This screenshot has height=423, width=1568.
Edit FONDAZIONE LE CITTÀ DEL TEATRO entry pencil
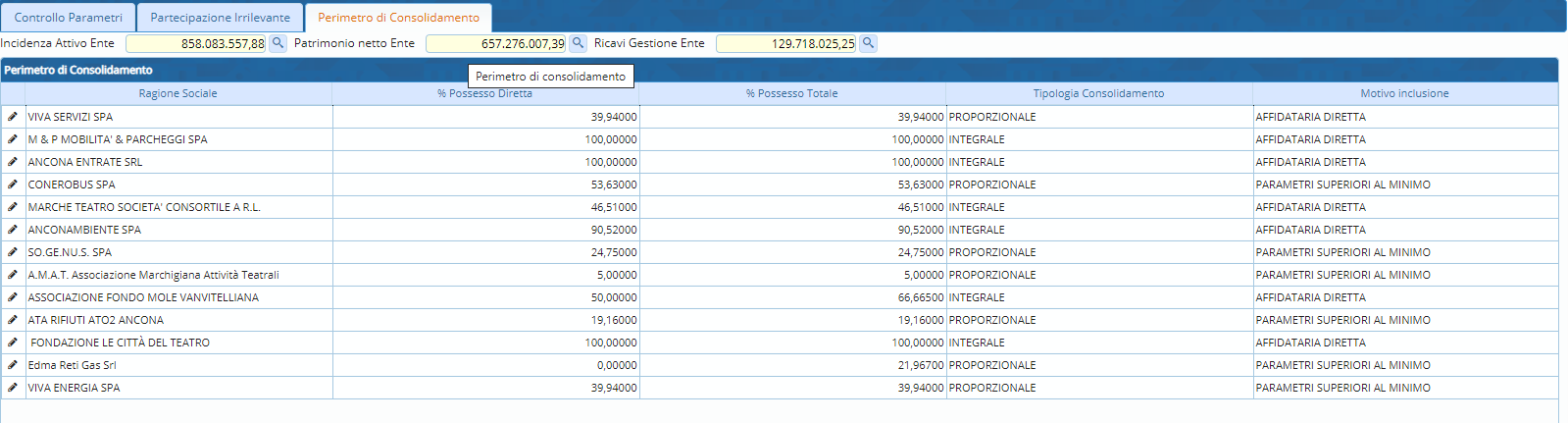[13, 343]
